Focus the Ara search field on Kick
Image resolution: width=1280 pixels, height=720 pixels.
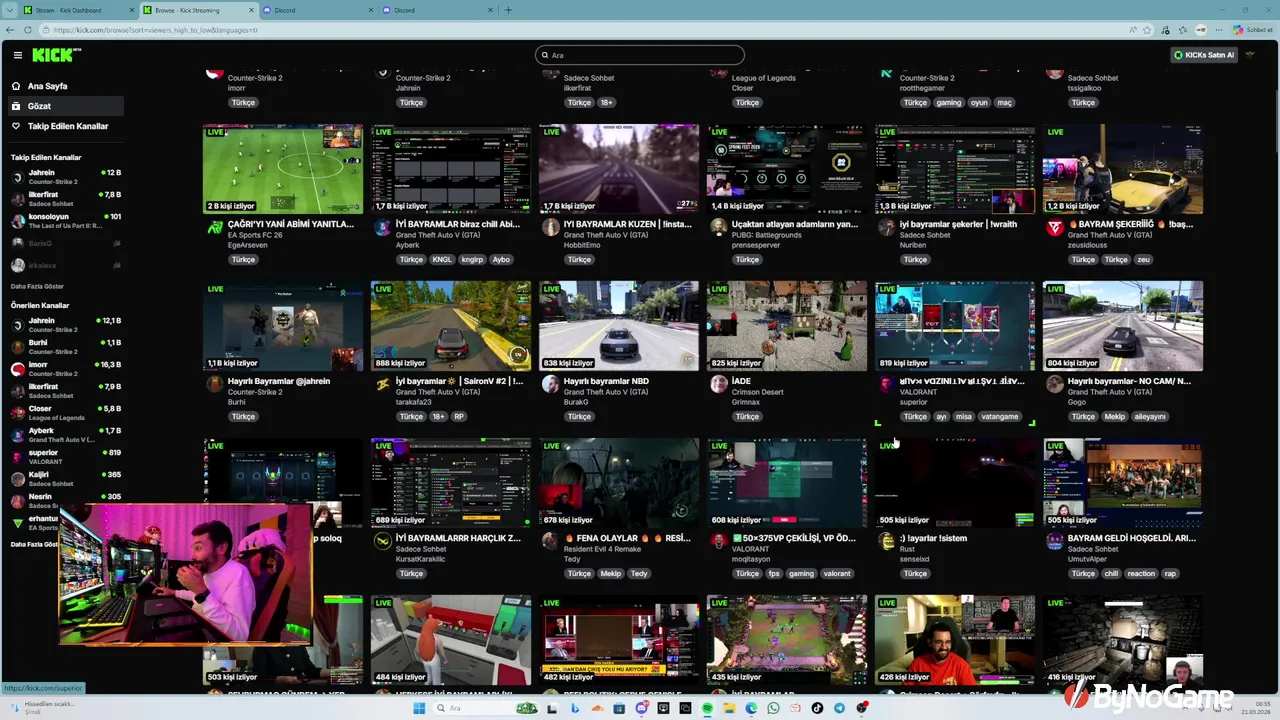(640, 55)
